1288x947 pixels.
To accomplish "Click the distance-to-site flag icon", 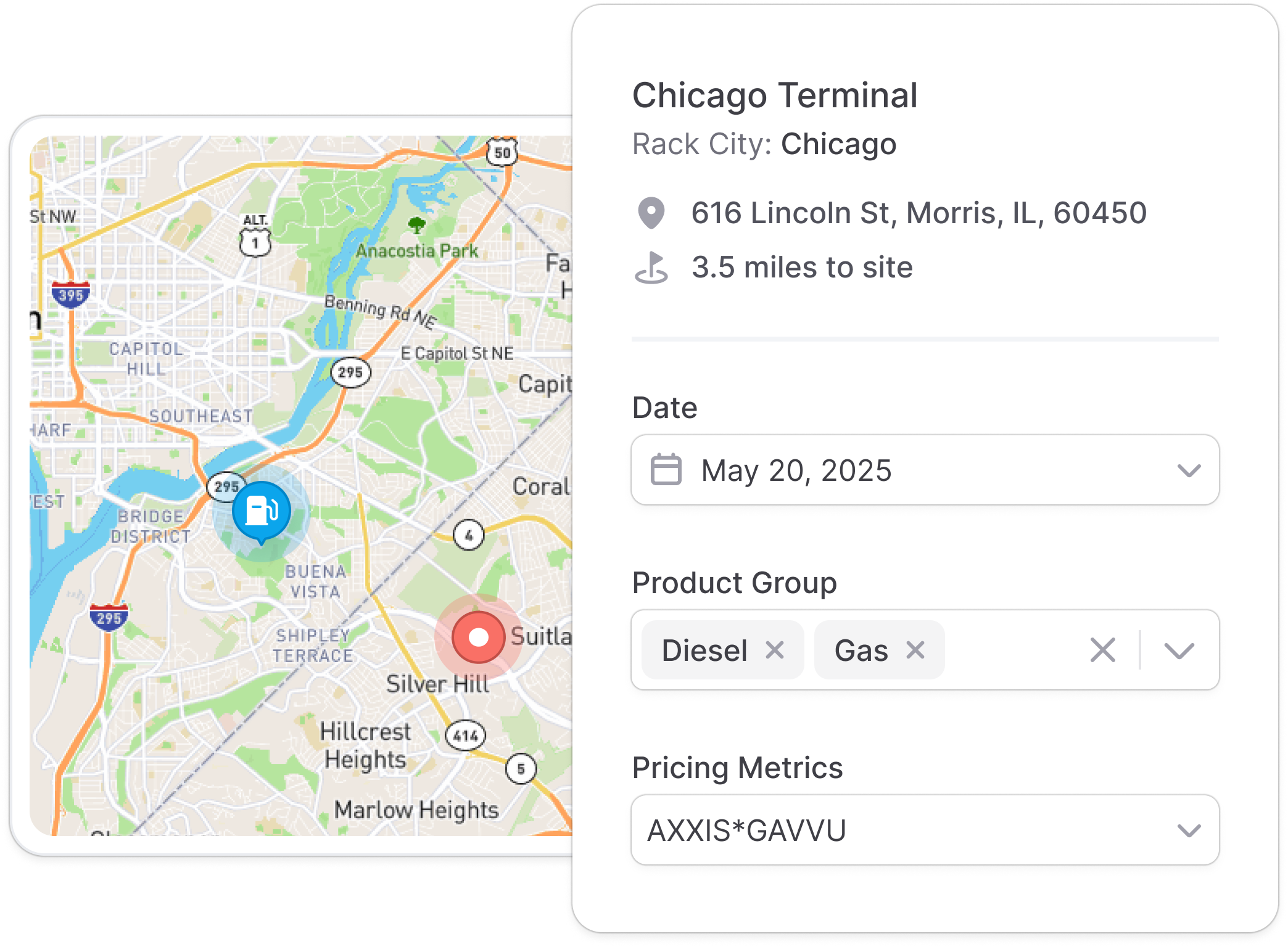I will [x=651, y=268].
